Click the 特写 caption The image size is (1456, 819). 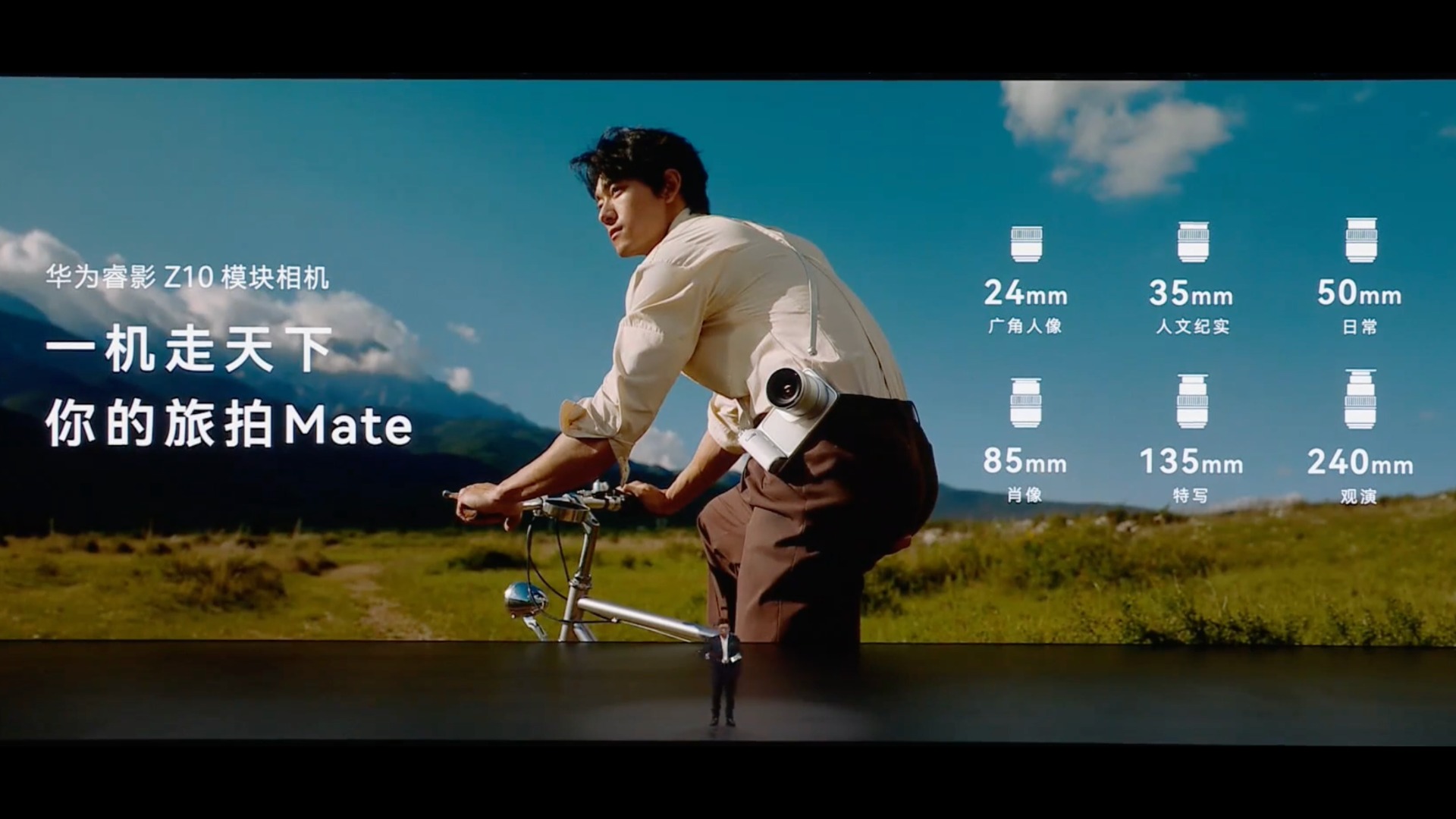click(1191, 495)
